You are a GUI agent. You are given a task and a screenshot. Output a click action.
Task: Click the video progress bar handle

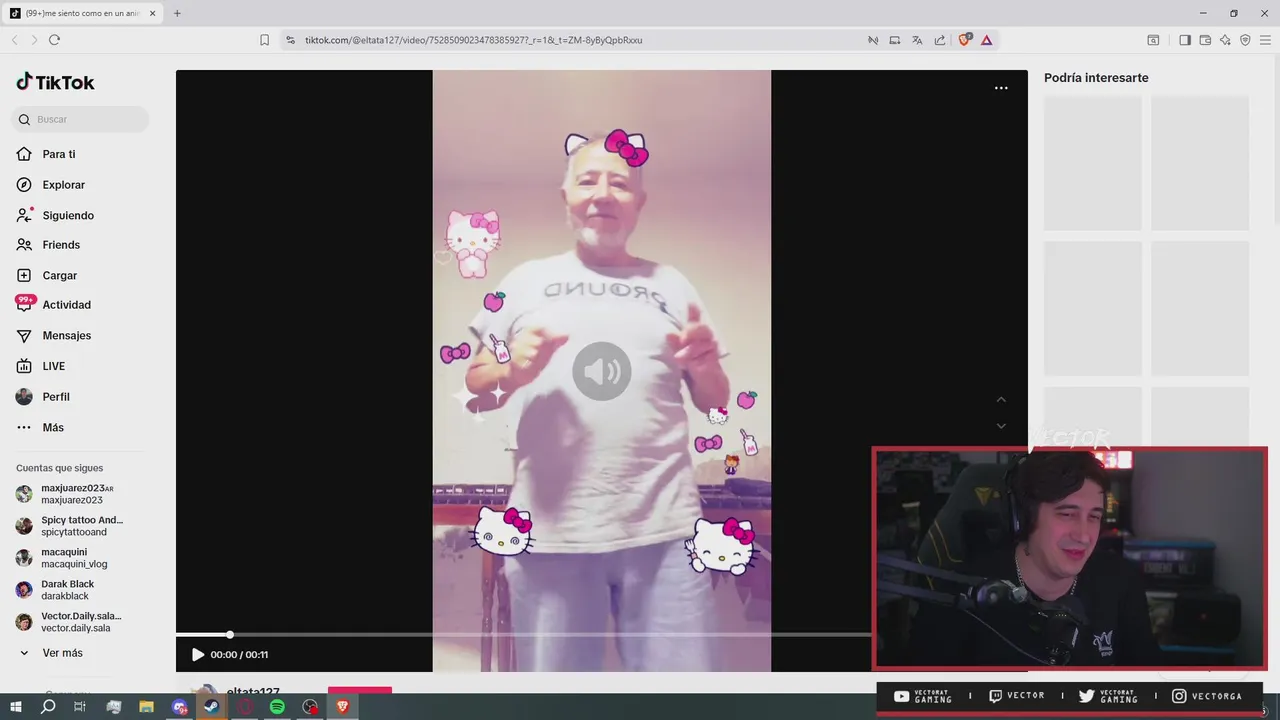click(x=230, y=634)
